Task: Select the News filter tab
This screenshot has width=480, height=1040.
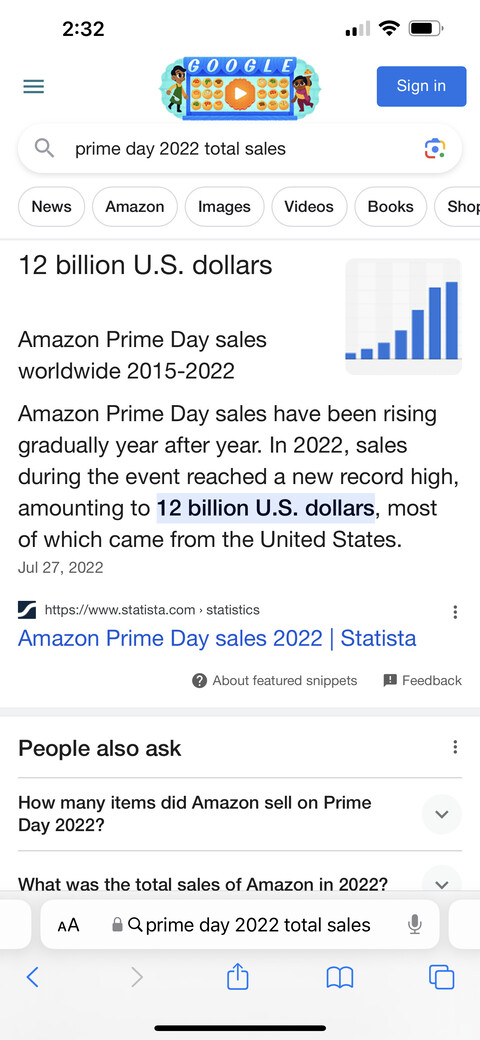Action: pyautogui.click(x=52, y=207)
